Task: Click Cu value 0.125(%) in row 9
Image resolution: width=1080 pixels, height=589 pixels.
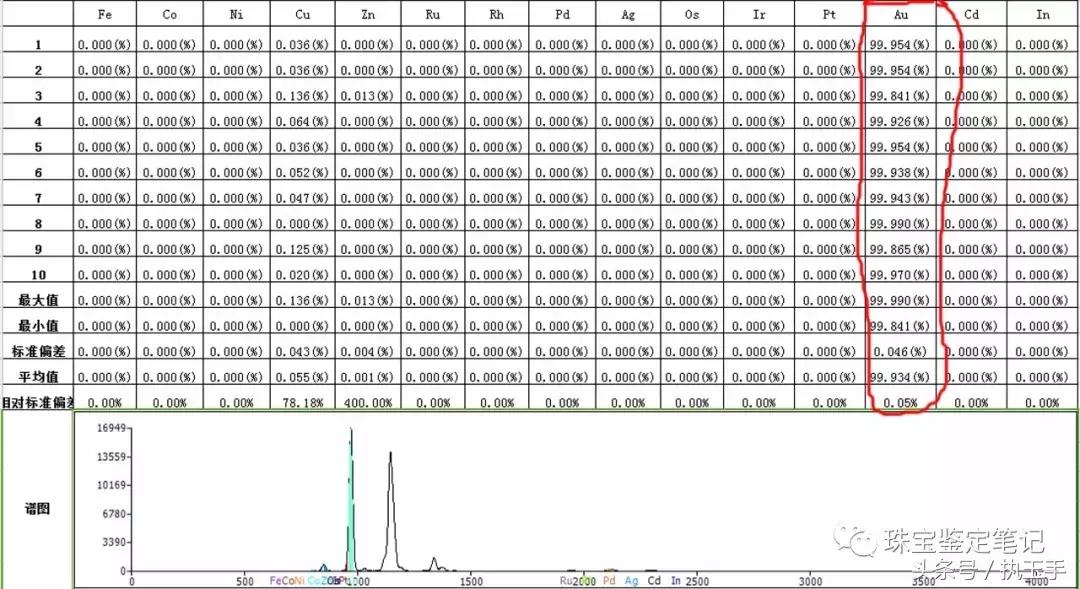Action: 302,249
